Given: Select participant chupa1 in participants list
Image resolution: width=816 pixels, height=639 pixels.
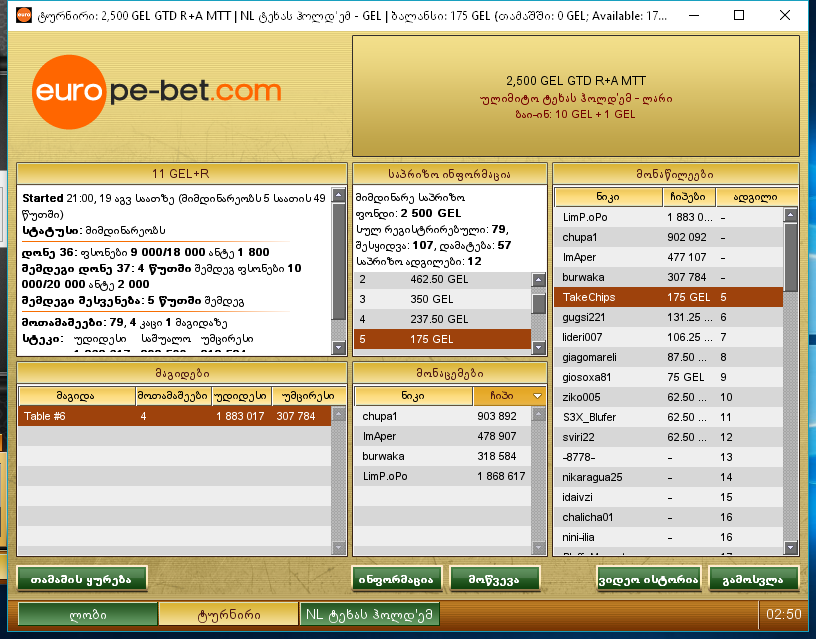Looking at the screenshot, I should point(669,237).
